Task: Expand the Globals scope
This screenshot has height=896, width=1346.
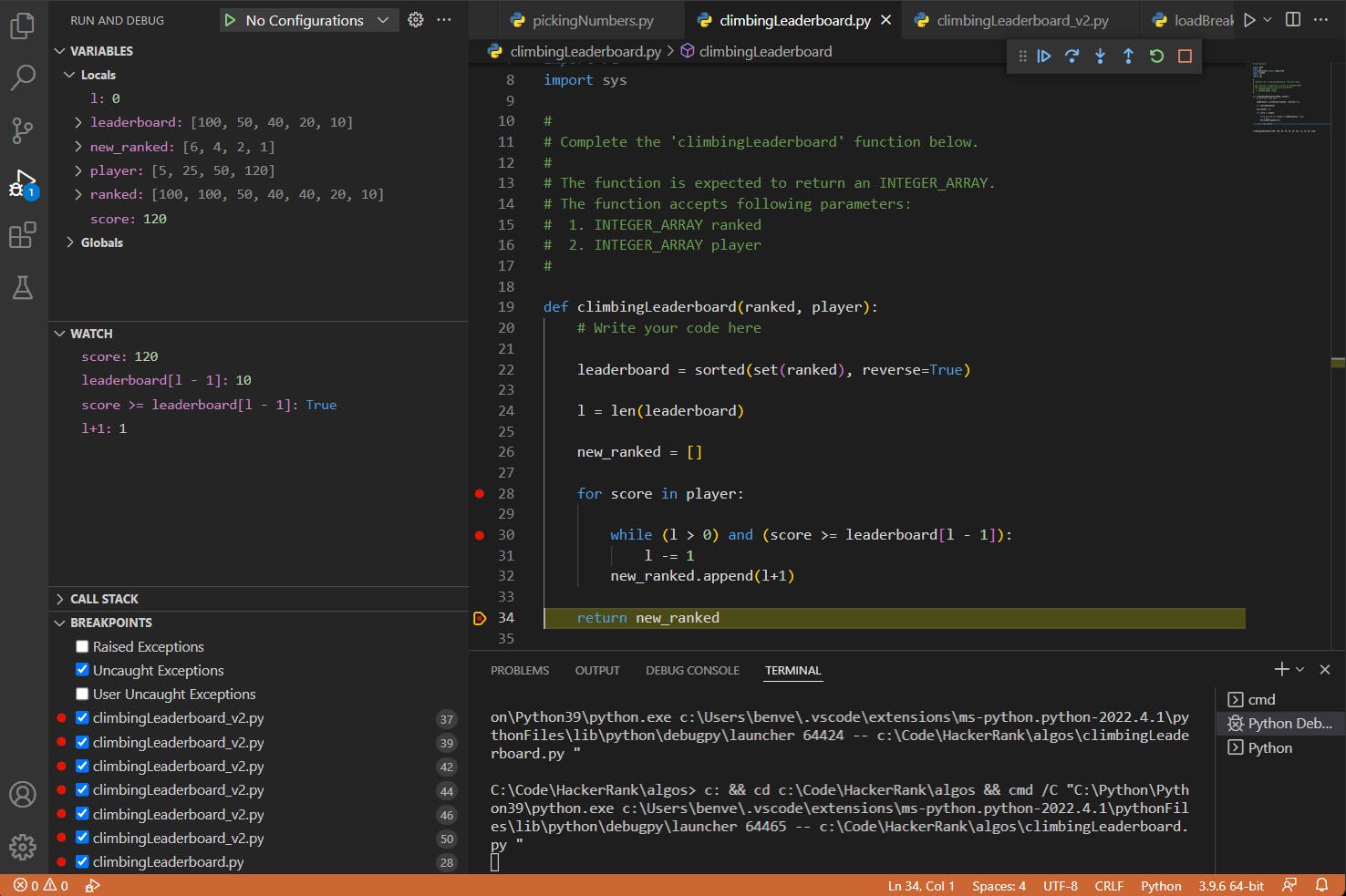Action: 69,242
